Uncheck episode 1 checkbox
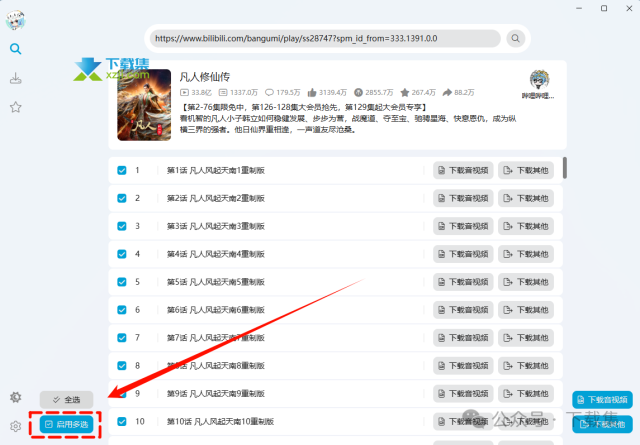This screenshot has width=640, height=445. [x=122, y=170]
